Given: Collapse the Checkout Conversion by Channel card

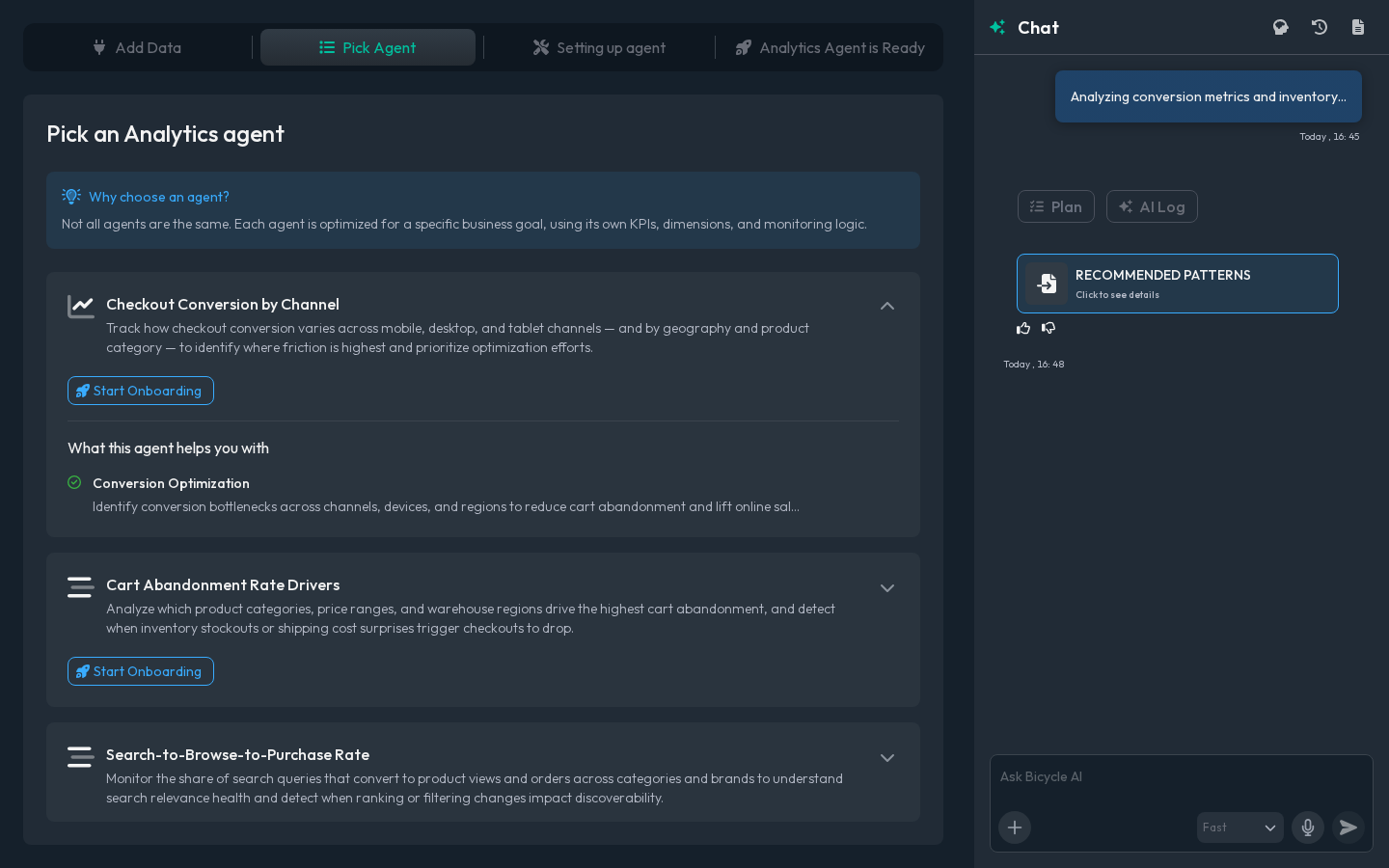Looking at the screenshot, I should click(x=887, y=307).
